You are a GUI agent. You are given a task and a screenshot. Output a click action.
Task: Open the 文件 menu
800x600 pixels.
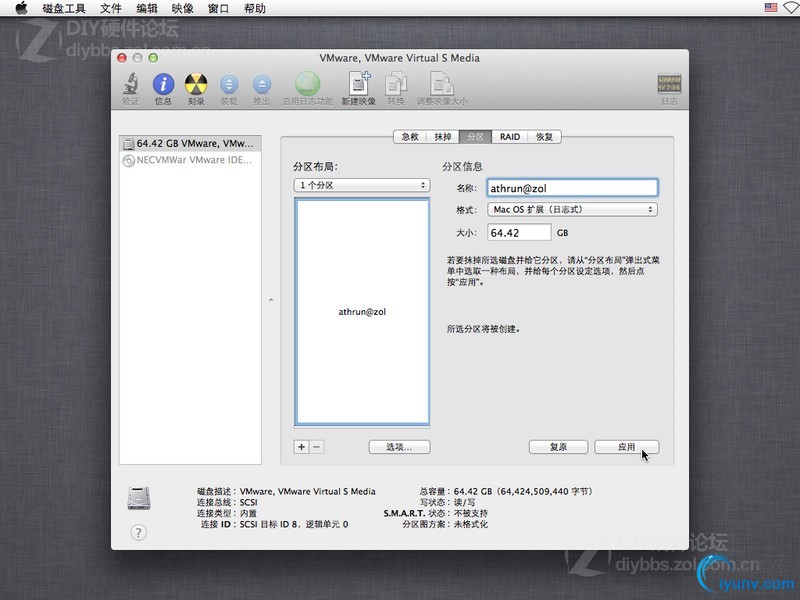click(111, 8)
